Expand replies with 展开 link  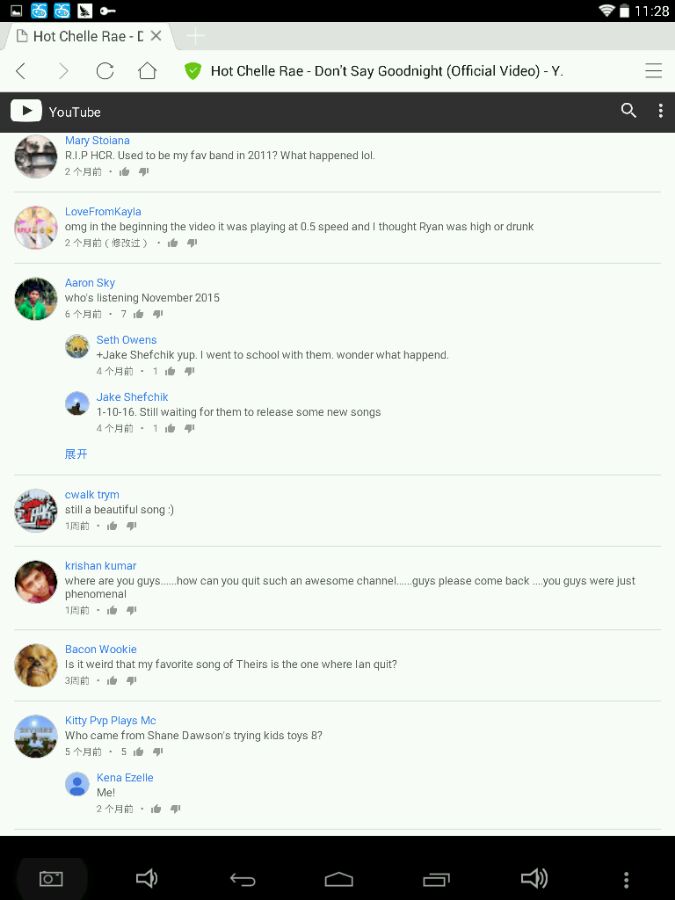pyautogui.click(x=76, y=454)
